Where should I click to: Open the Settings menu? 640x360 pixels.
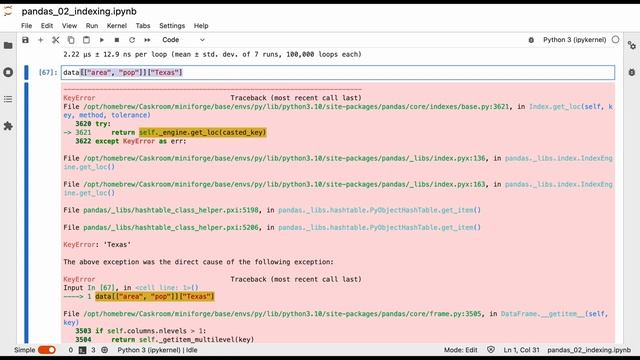coord(172,26)
